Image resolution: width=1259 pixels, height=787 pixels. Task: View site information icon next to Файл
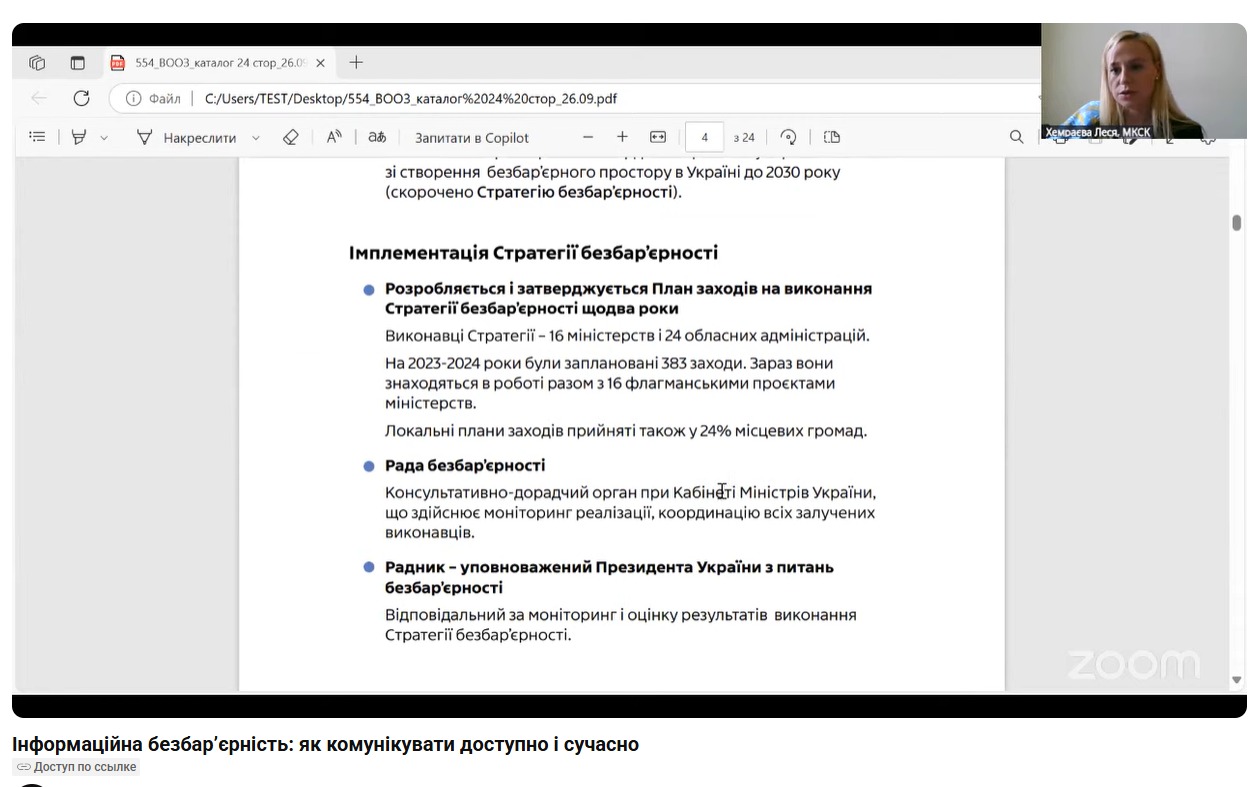click(133, 99)
